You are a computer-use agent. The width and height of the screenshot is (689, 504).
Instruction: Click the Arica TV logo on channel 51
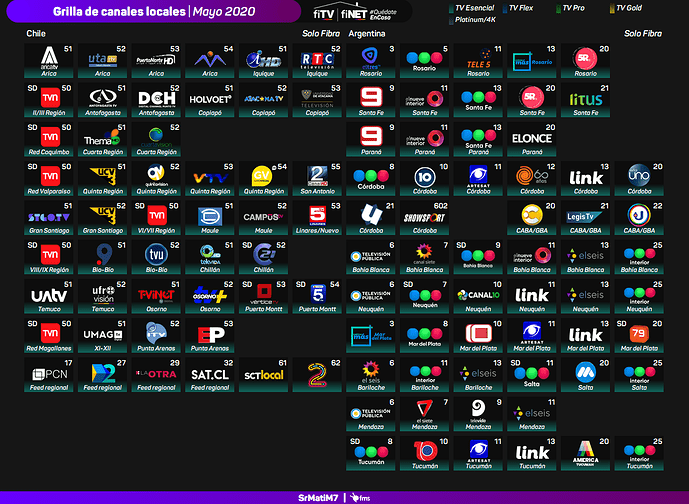[49, 58]
